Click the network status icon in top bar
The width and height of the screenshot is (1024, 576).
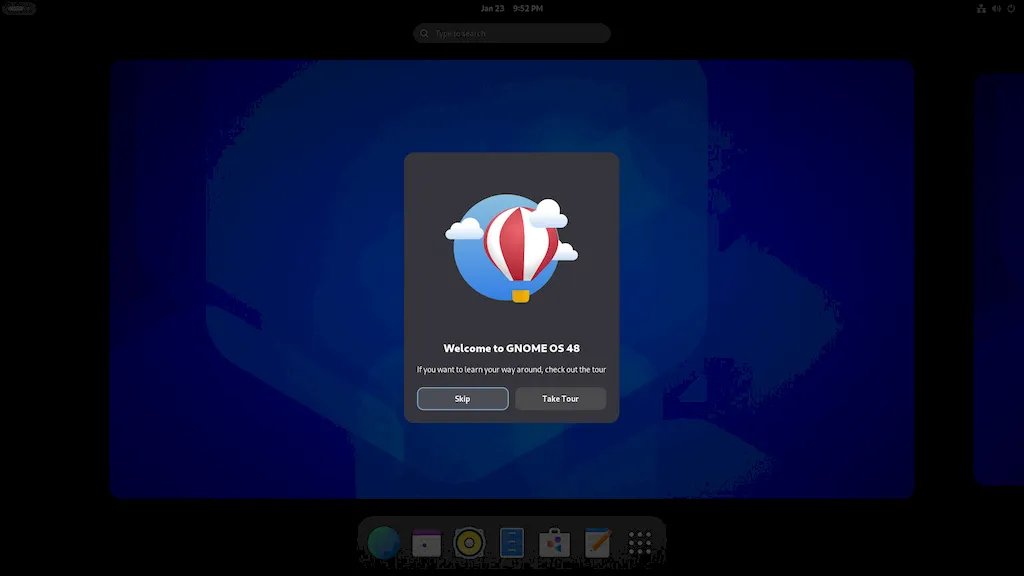981,8
